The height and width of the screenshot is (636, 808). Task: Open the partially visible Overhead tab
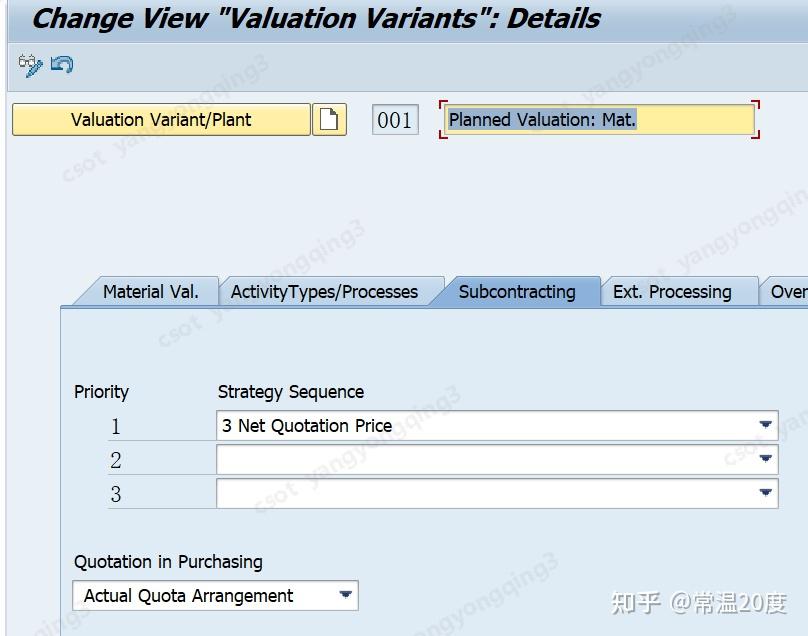click(x=789, y=291)
